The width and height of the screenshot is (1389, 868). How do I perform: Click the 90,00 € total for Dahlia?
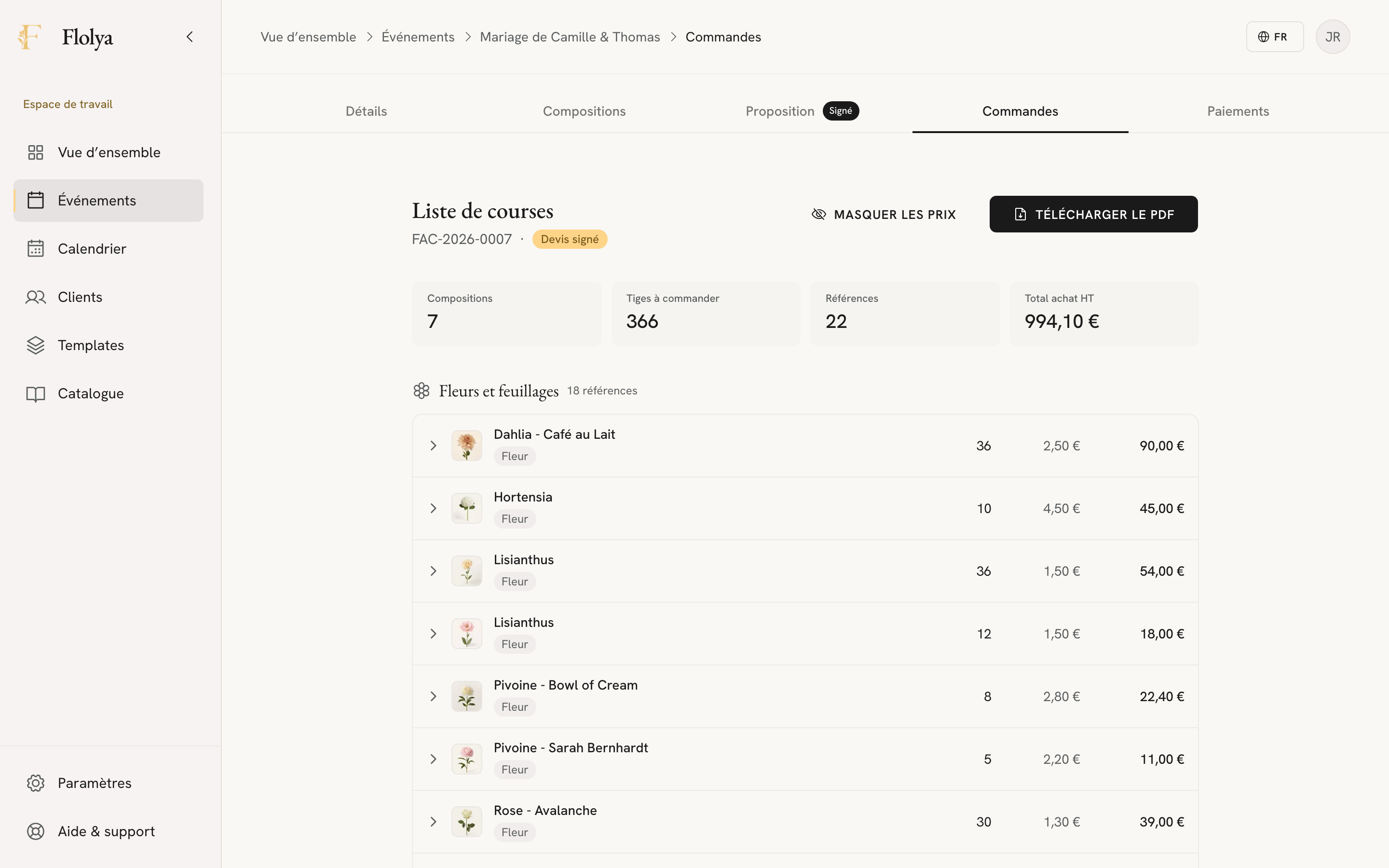(x=1162, y=446)
